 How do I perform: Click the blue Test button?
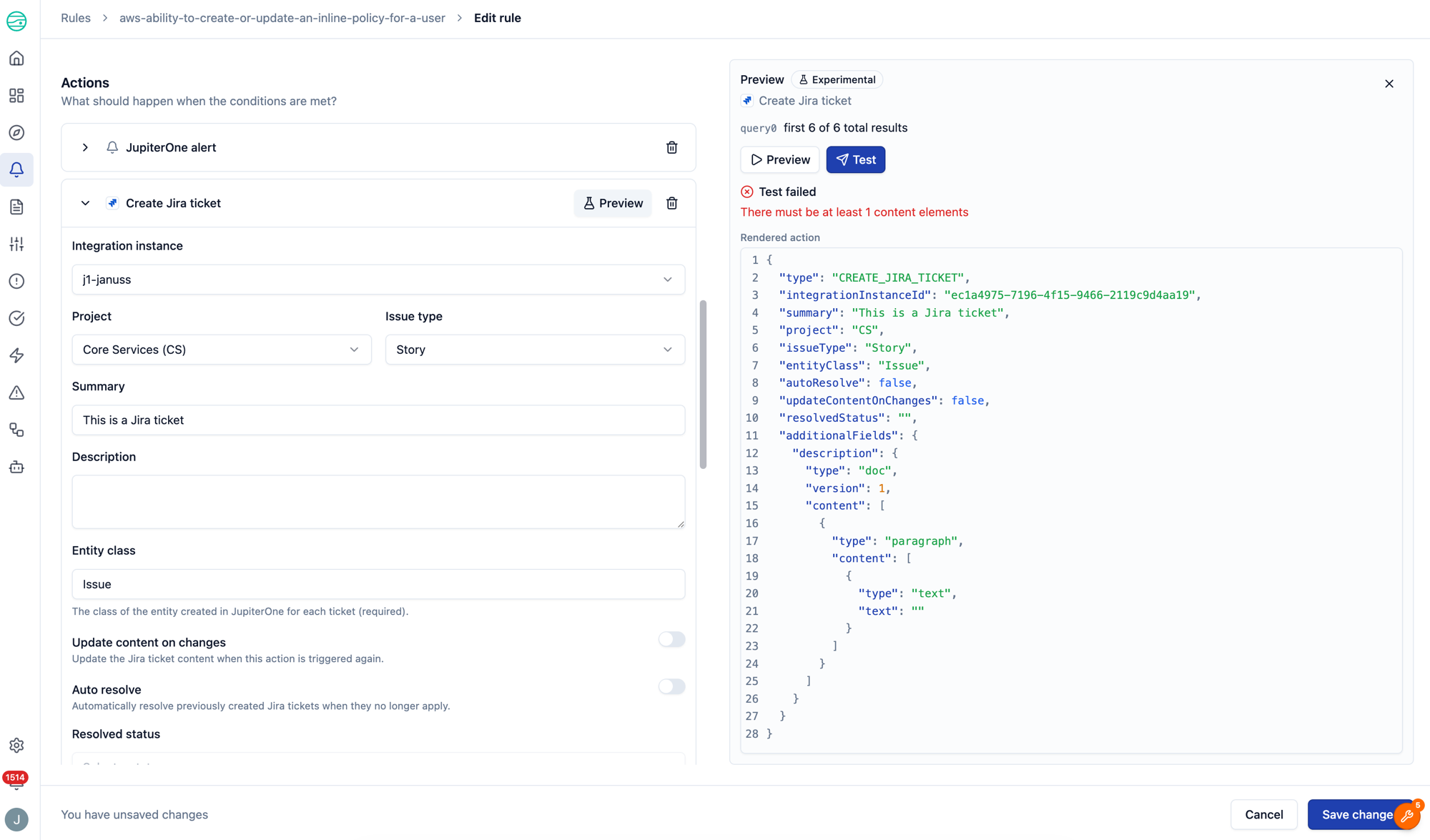[855, 159]
